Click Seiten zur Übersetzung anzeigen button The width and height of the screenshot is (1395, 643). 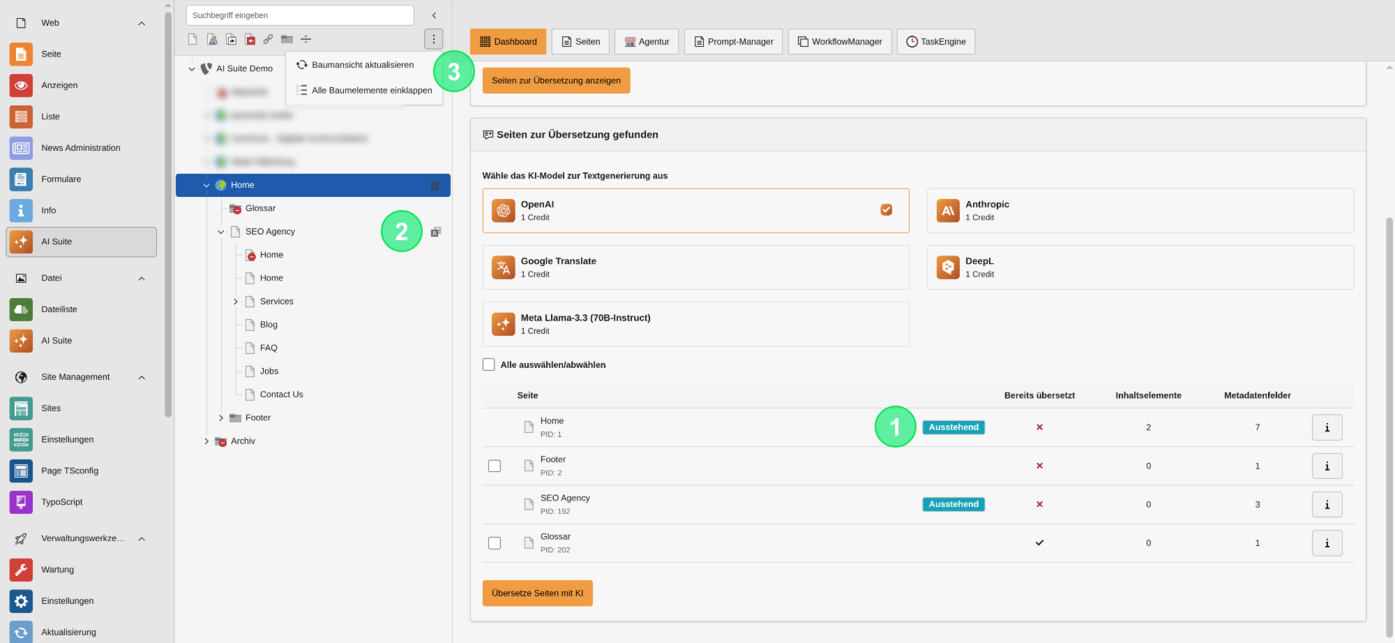[556, 80]
